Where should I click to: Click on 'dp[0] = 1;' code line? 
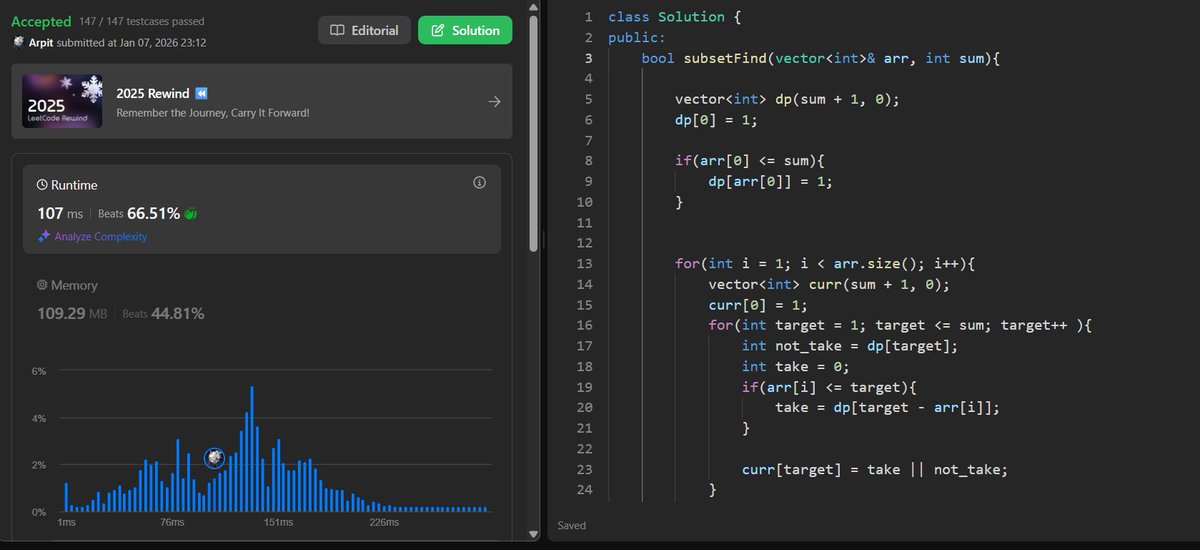pos(716,120)
